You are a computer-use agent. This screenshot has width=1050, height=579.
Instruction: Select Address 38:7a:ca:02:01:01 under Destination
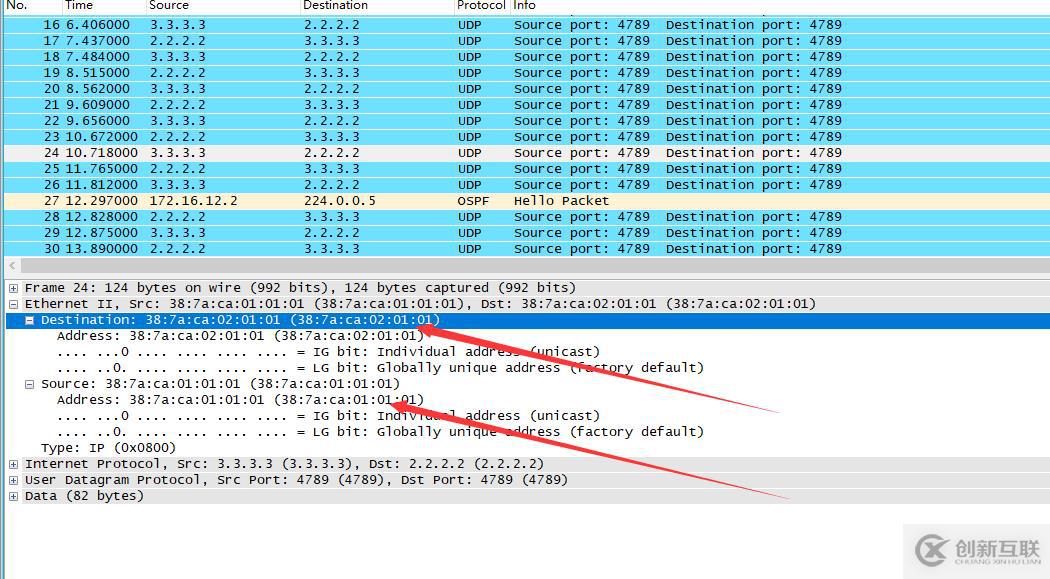pos(240,336)
